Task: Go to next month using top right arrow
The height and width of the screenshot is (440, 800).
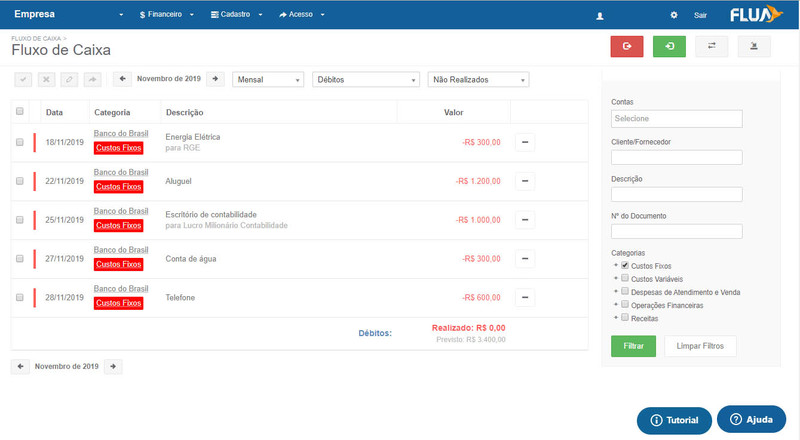Action: tap(215, 79)
